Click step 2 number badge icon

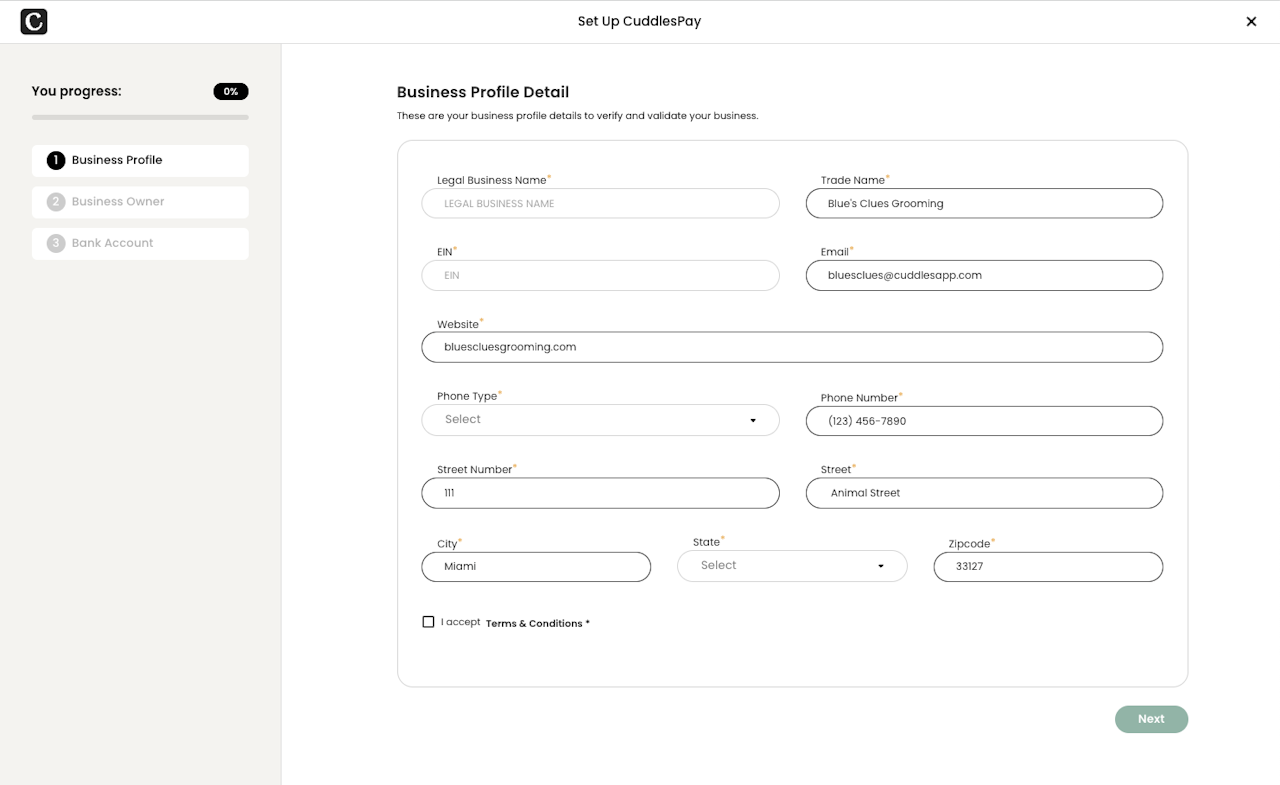[x=56, y=202]
